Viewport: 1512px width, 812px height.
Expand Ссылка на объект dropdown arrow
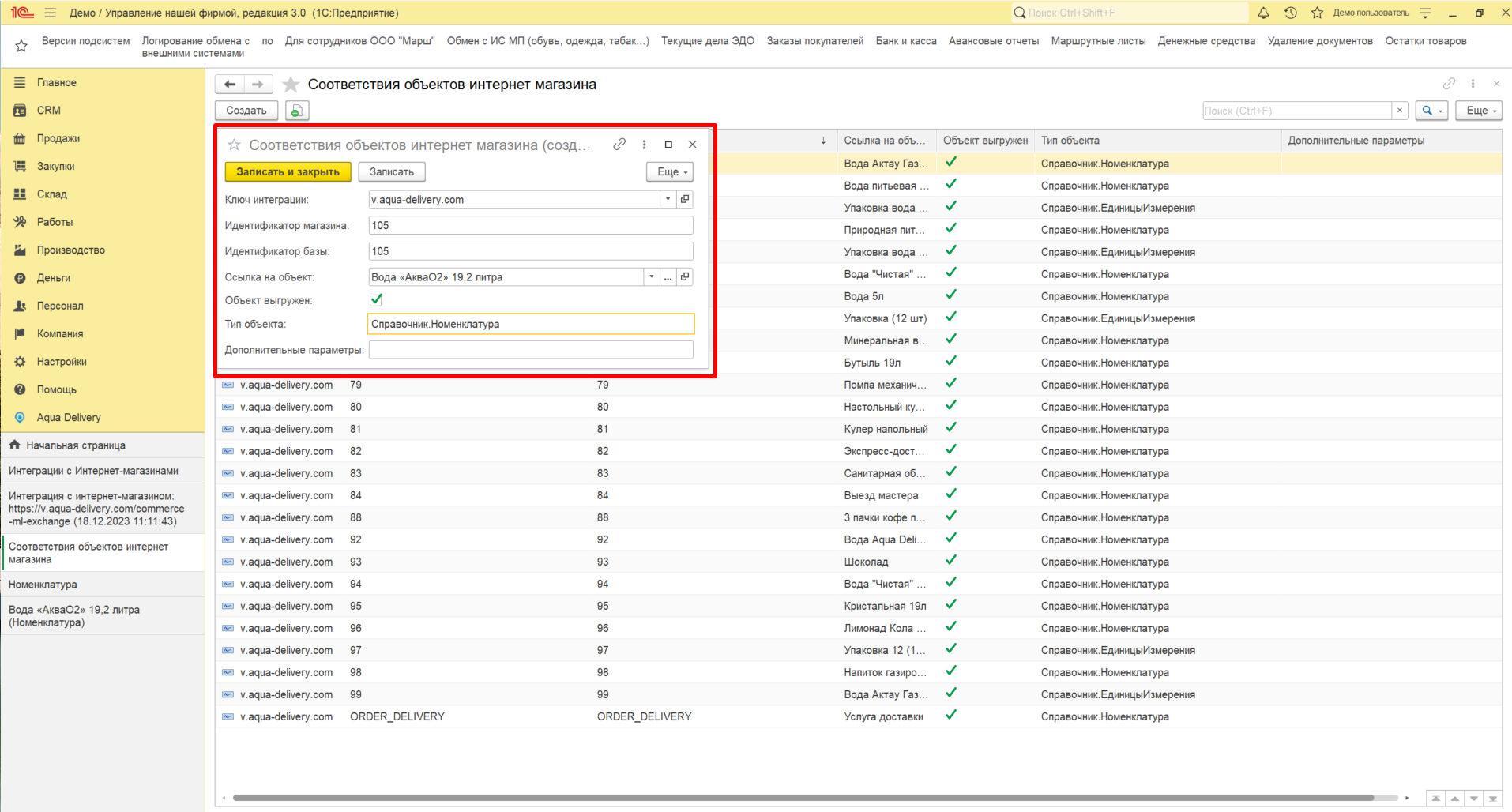pos(652,276)
